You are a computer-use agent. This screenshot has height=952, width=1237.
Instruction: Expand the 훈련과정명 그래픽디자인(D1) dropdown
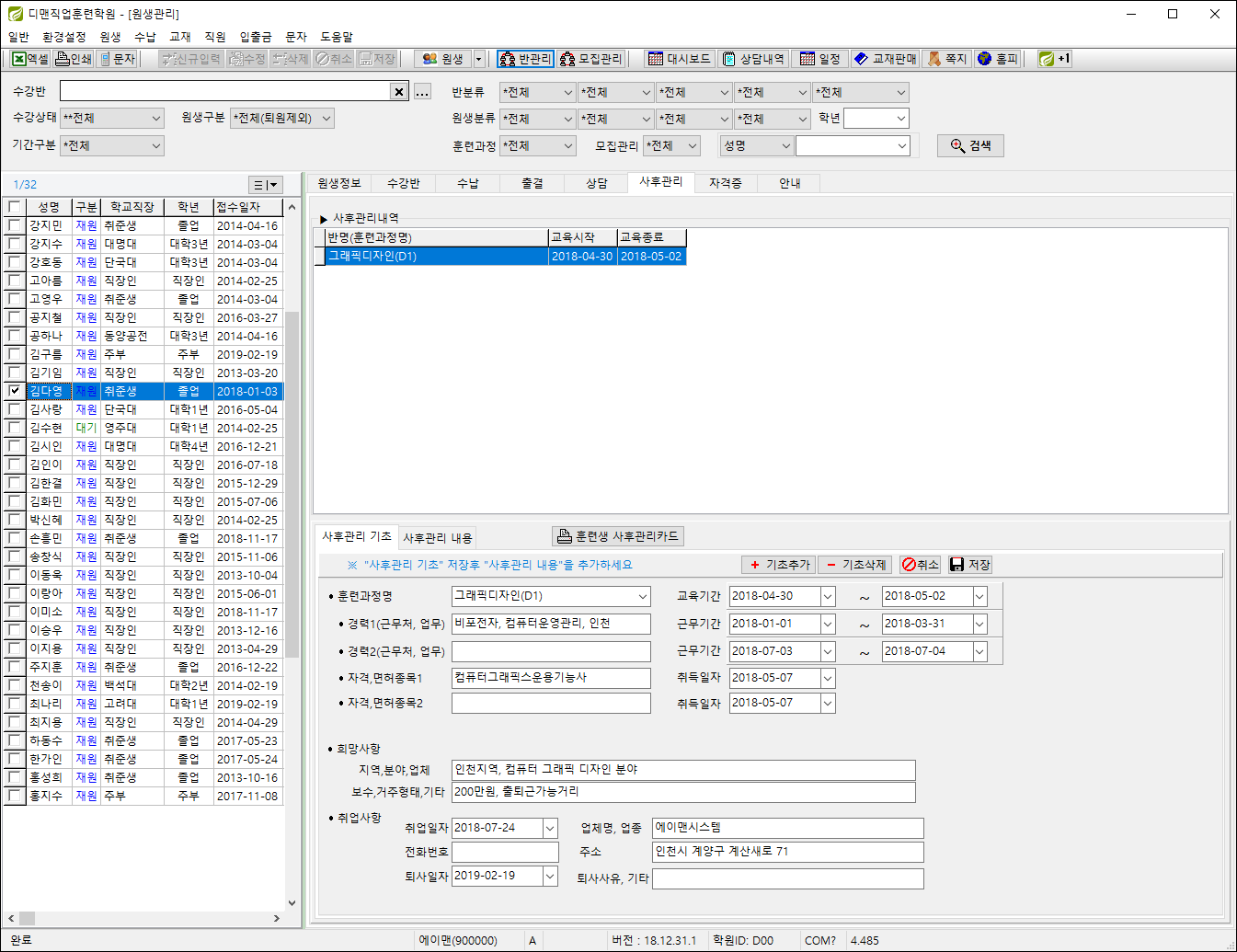point(642,596)
